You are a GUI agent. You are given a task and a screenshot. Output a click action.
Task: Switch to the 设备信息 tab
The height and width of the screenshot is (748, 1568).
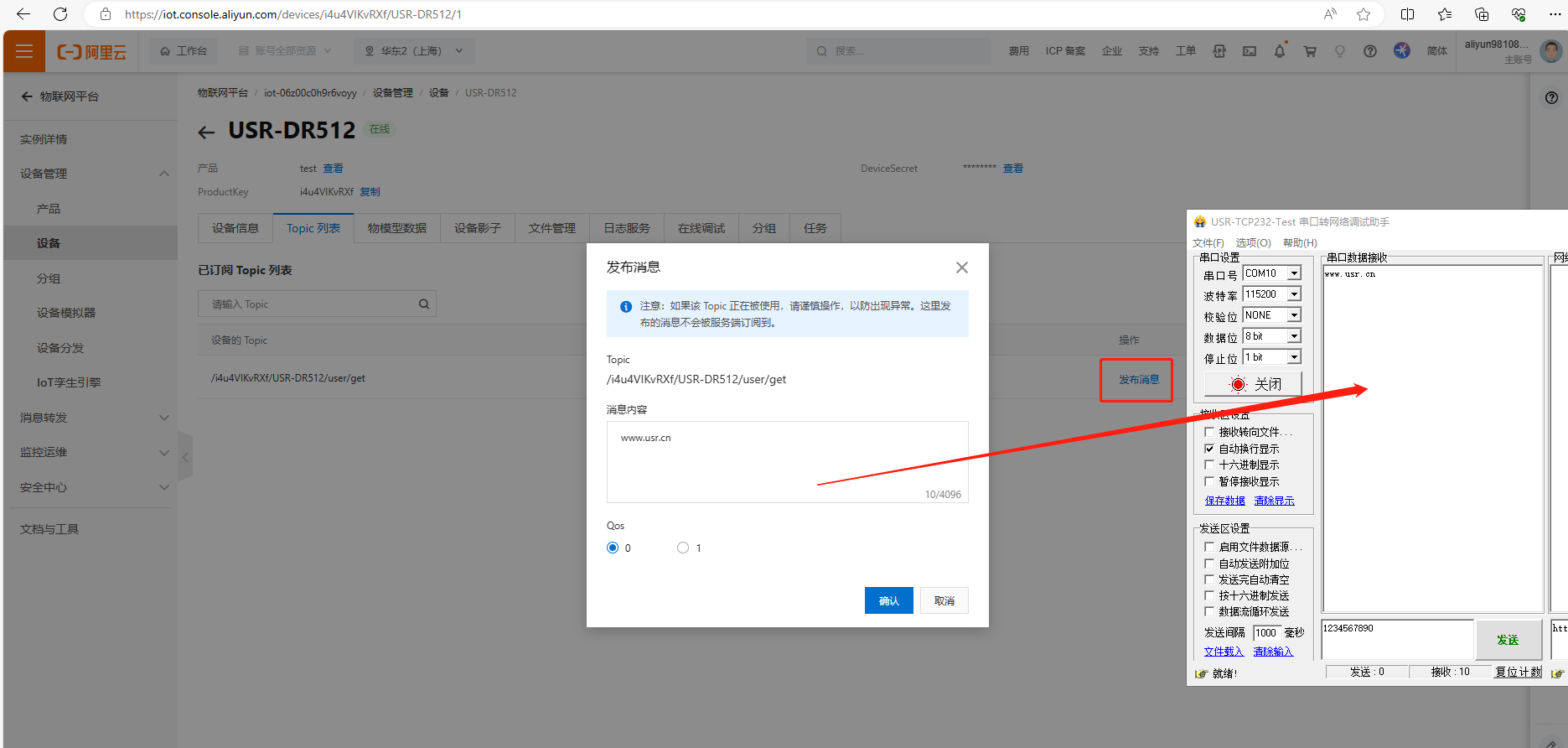pyautogui.click(x=235, y=228)
